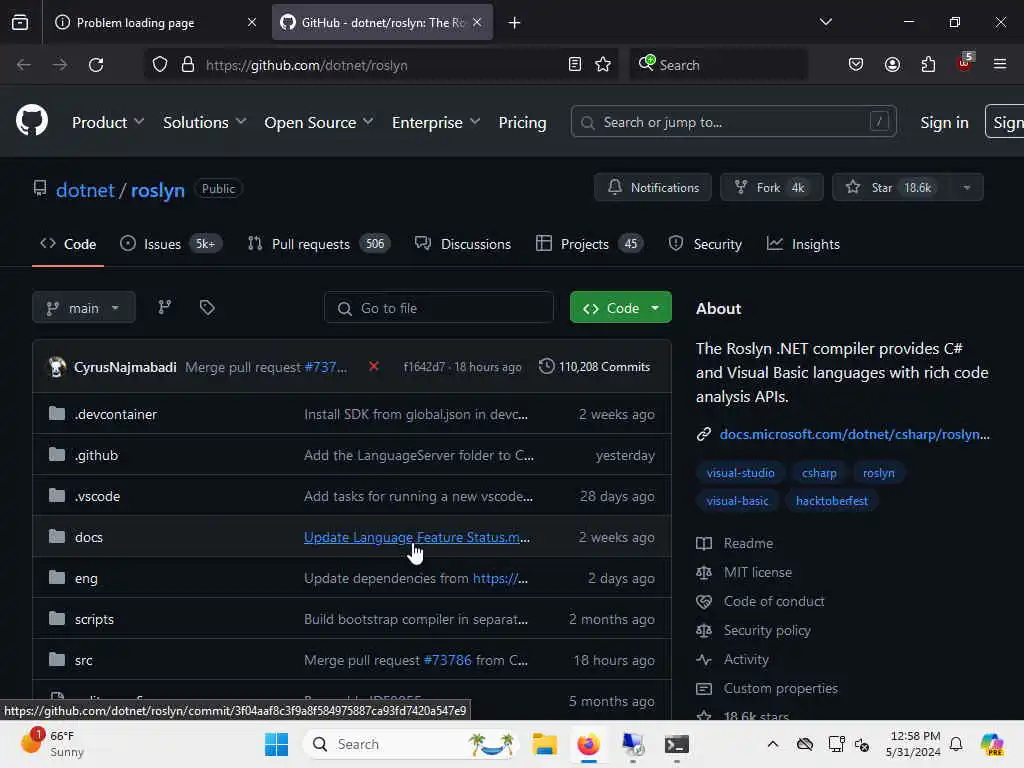
Task: Click Sign in link
Action: pyautogui.click(x=944, y=122)
